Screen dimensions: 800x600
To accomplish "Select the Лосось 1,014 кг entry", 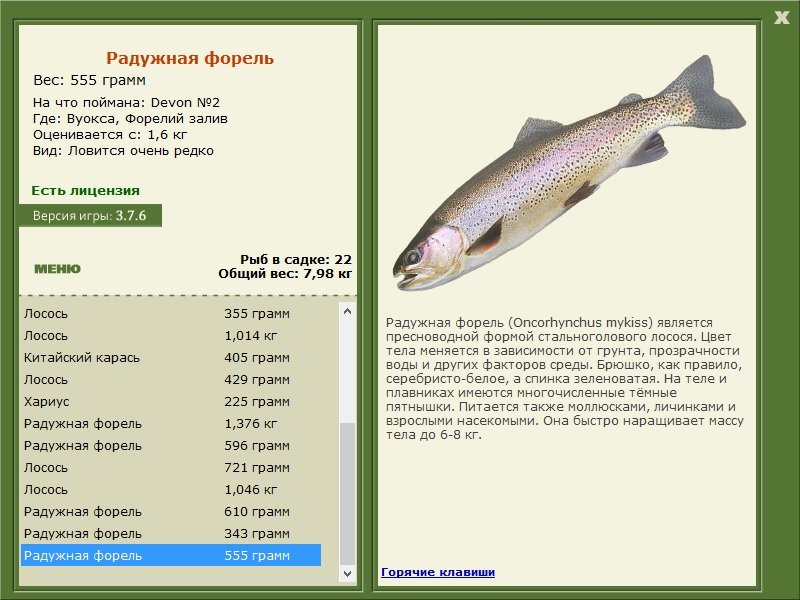I will click(x=171, y=336).
